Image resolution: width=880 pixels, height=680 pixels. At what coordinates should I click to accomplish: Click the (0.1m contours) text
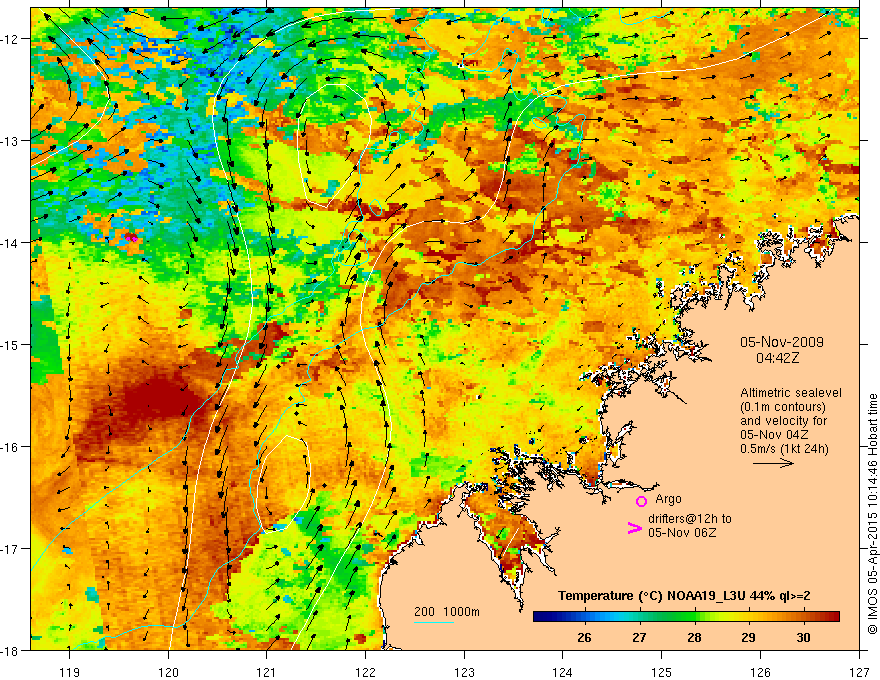coord(783,407)
